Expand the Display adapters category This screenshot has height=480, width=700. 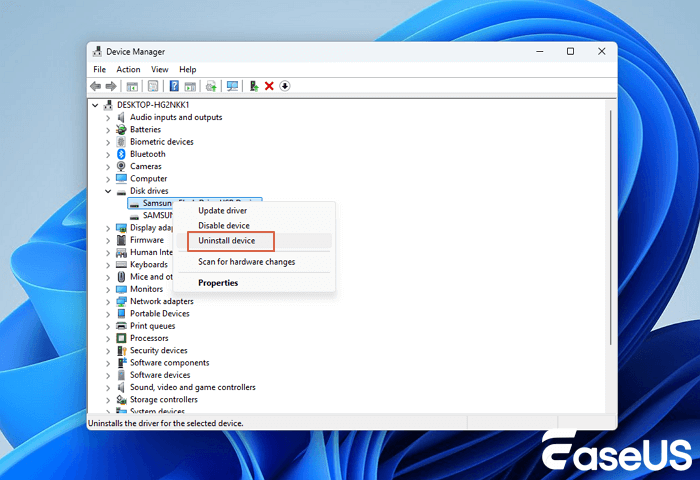[108, 228]
